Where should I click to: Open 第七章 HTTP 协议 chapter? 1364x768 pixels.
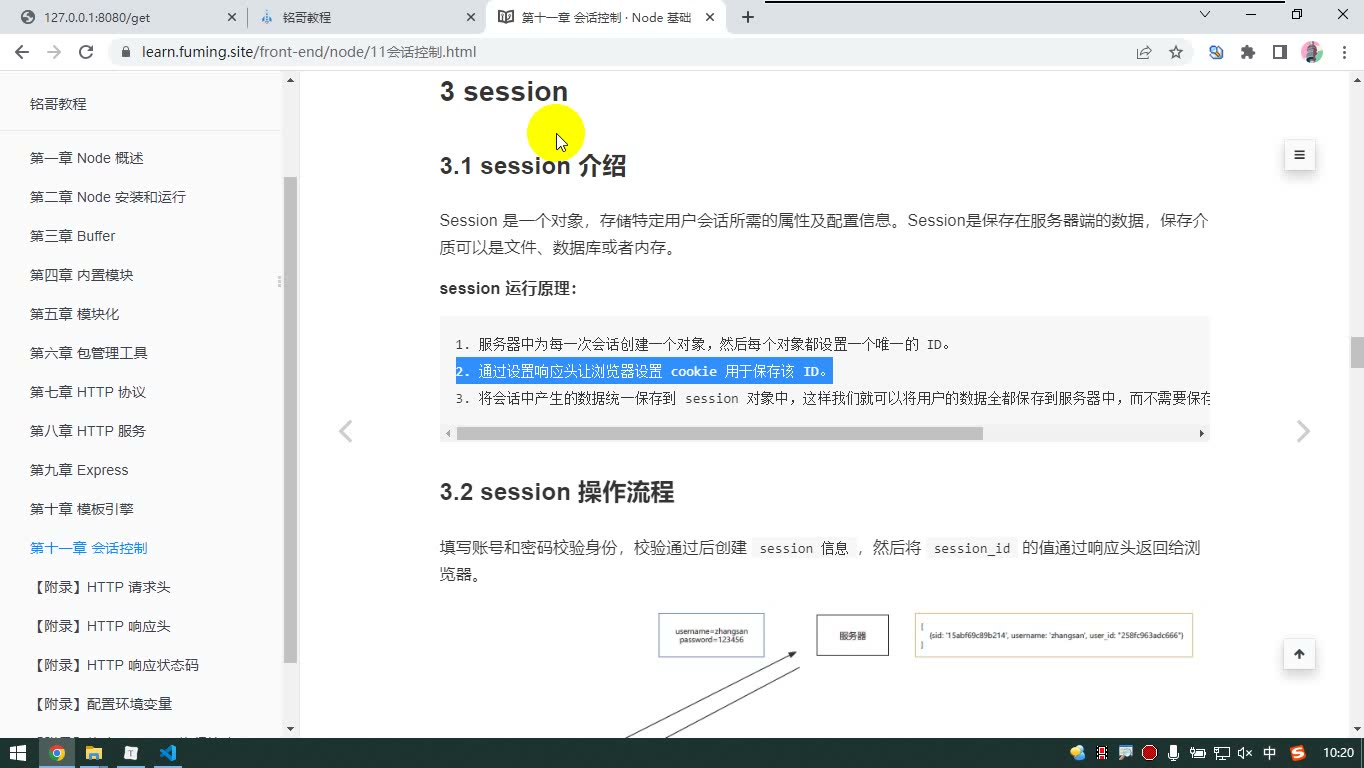88,392
